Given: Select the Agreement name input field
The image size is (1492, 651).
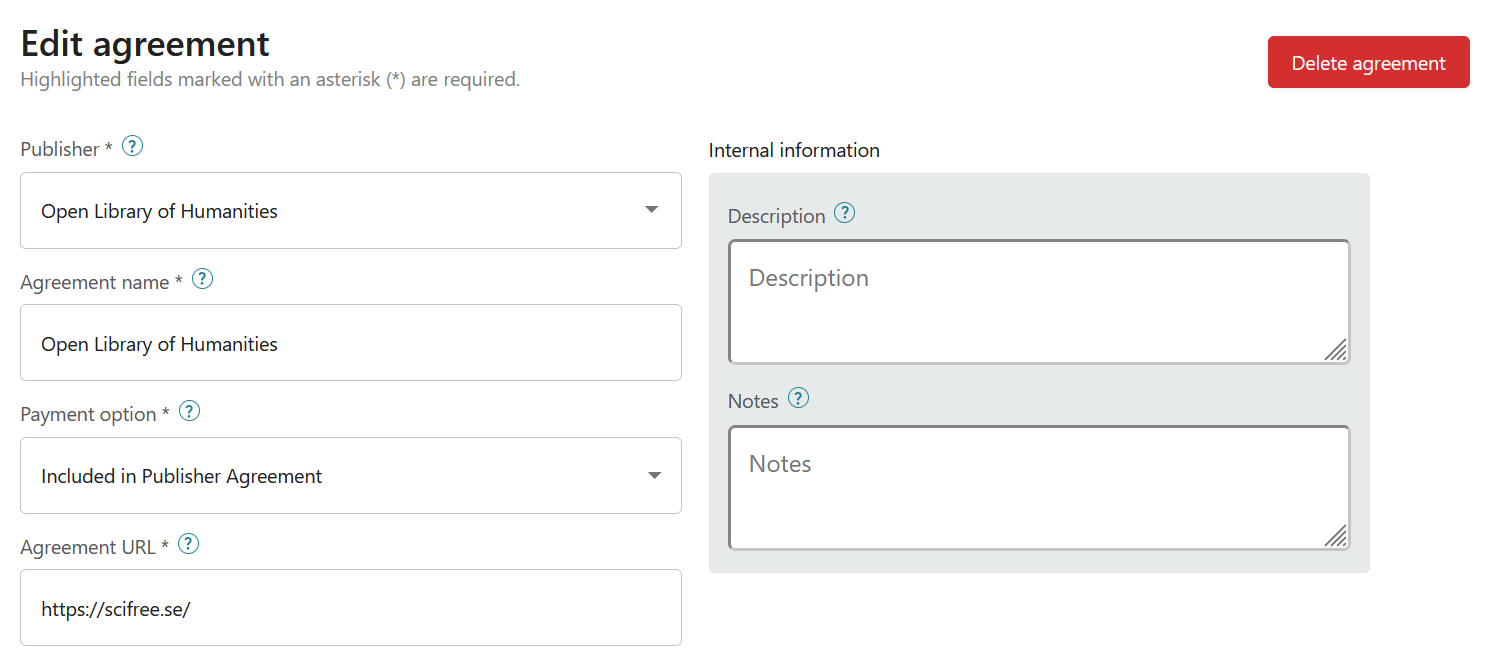Looking at the screenshot, I should pos(350,342).
